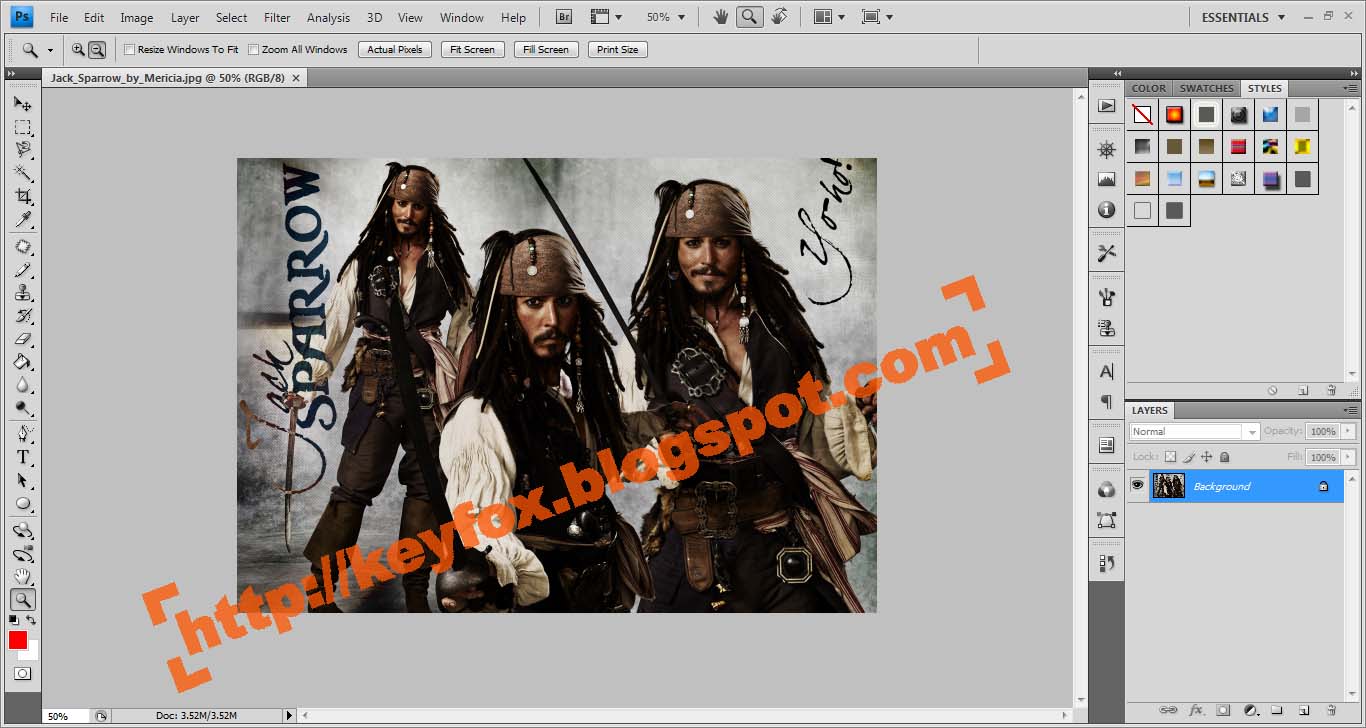Select the History Brush tool
Image resolution: width=1366 pixels, height=728 pixels.
point(22,316)
